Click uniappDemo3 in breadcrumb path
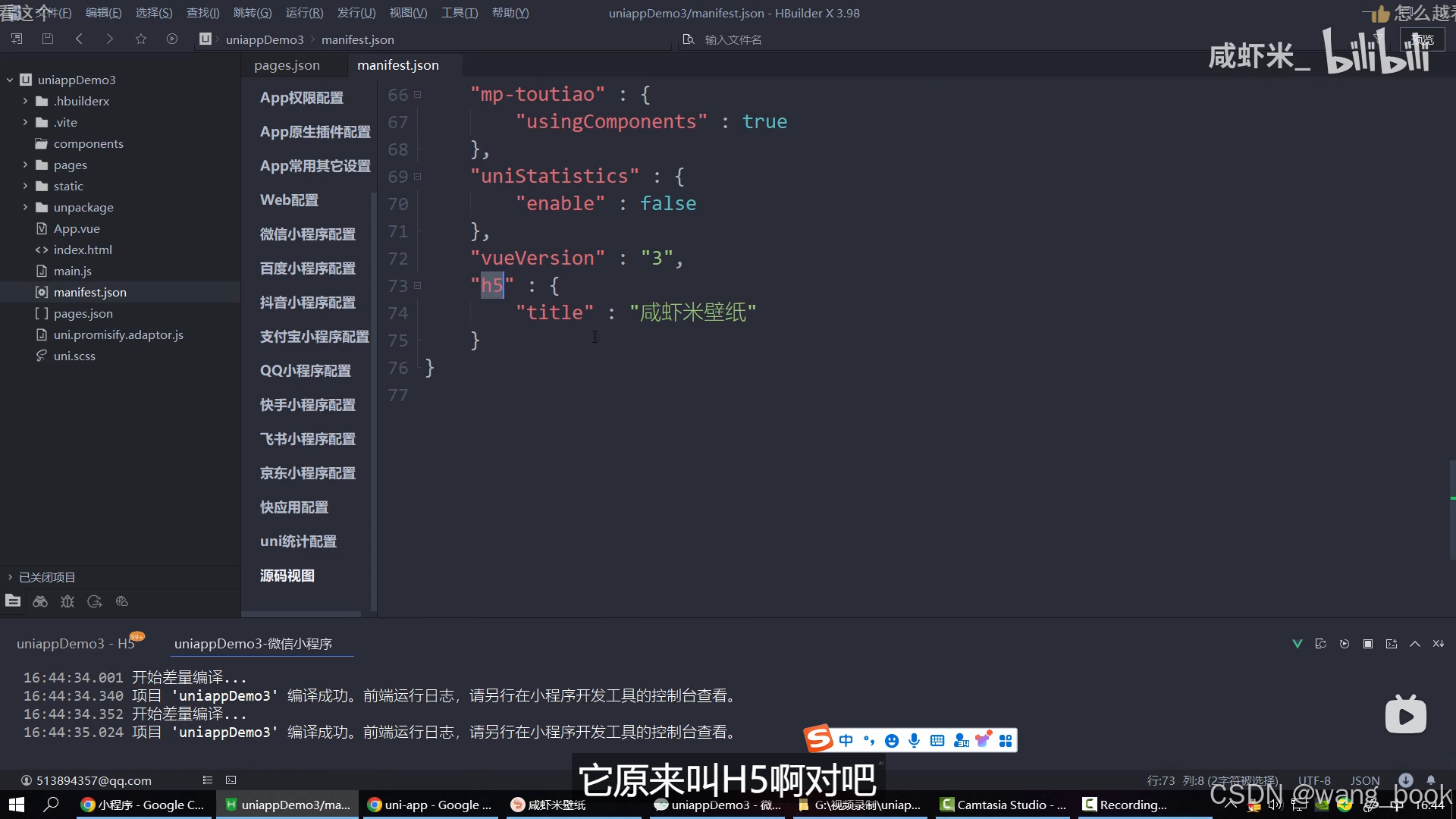This screenshot has height=819, width=1456. click(265, 39)
